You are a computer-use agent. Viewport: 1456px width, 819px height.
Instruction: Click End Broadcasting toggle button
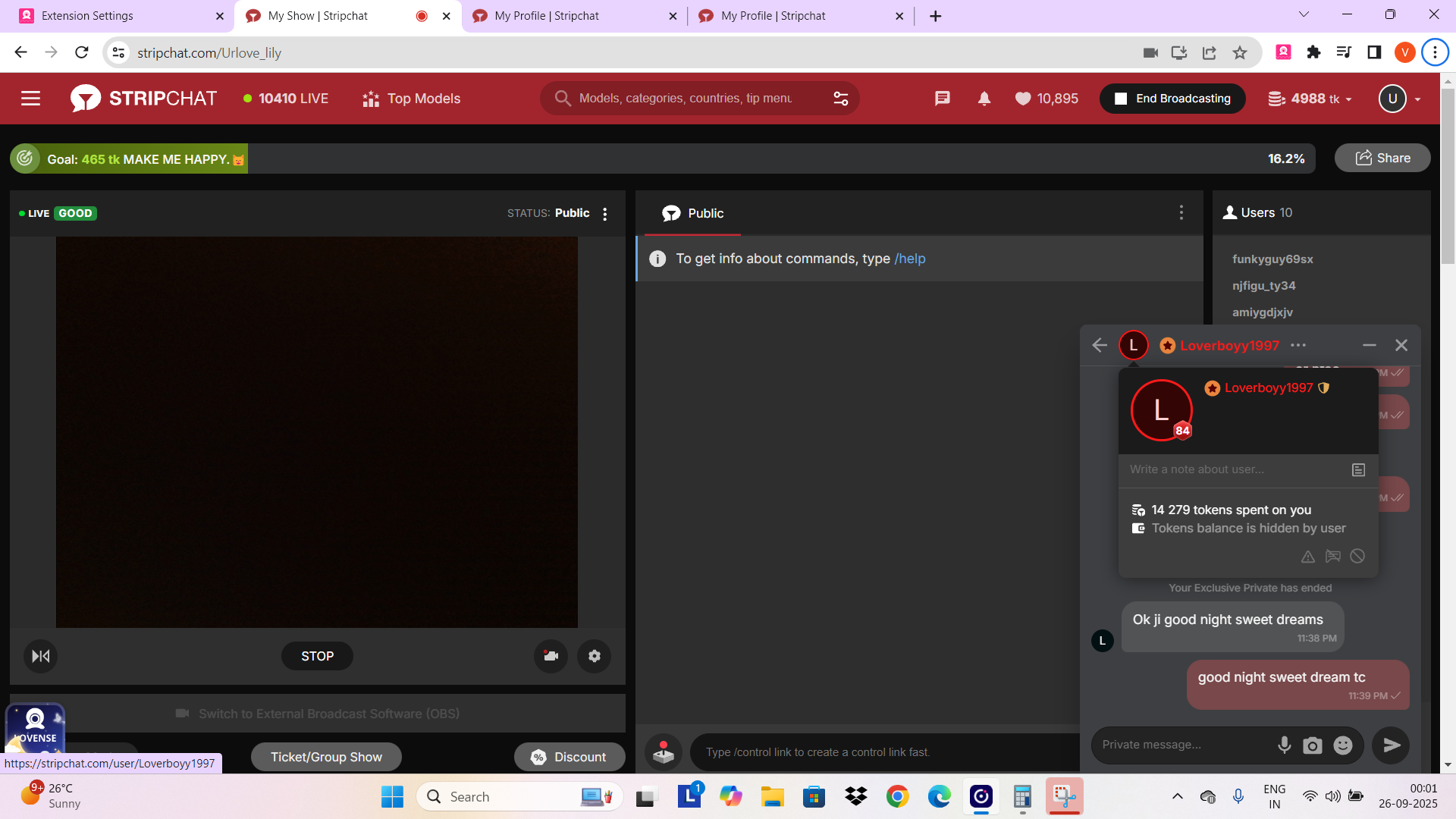pyautogui.click(x=1172, y=99)
